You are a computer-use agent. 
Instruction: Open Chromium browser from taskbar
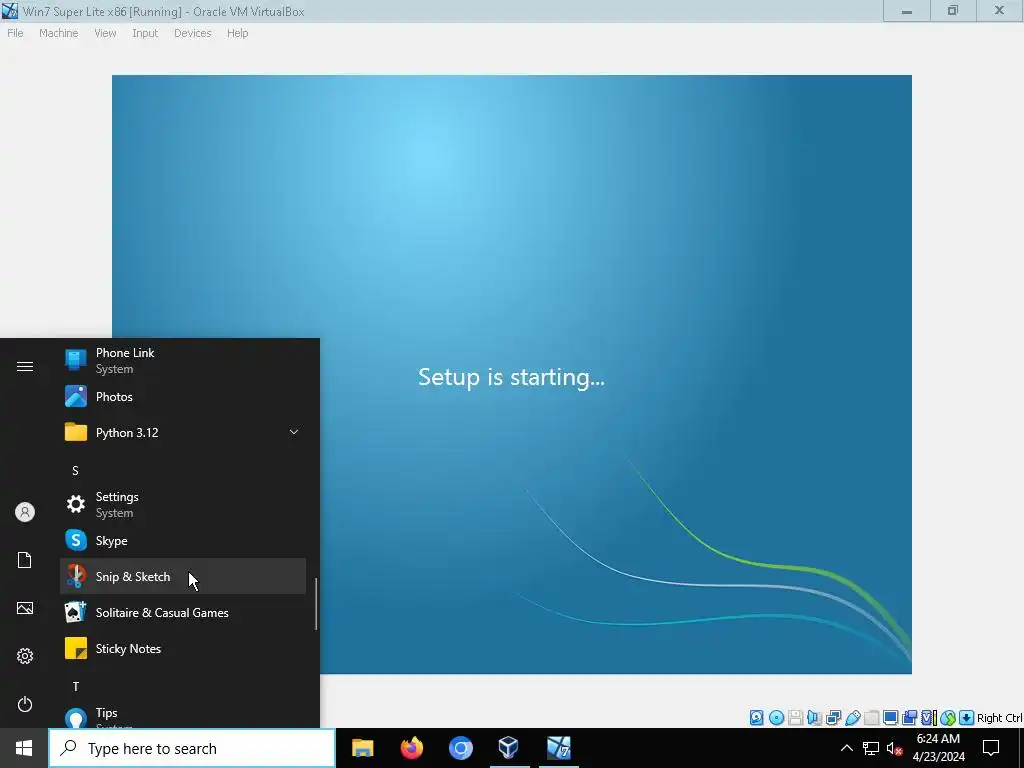click(460, 748)
